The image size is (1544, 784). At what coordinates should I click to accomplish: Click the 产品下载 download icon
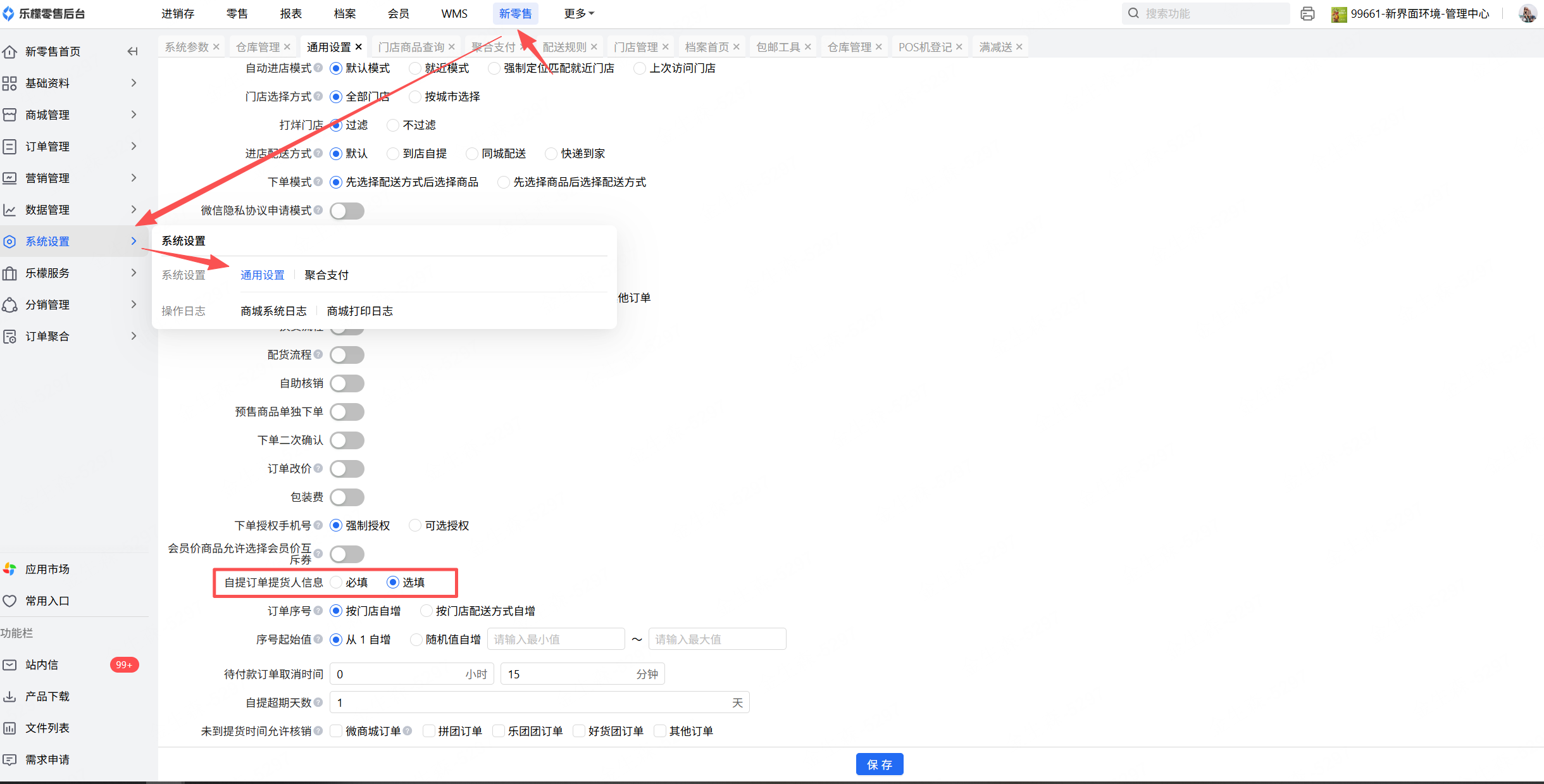(9, 696)
